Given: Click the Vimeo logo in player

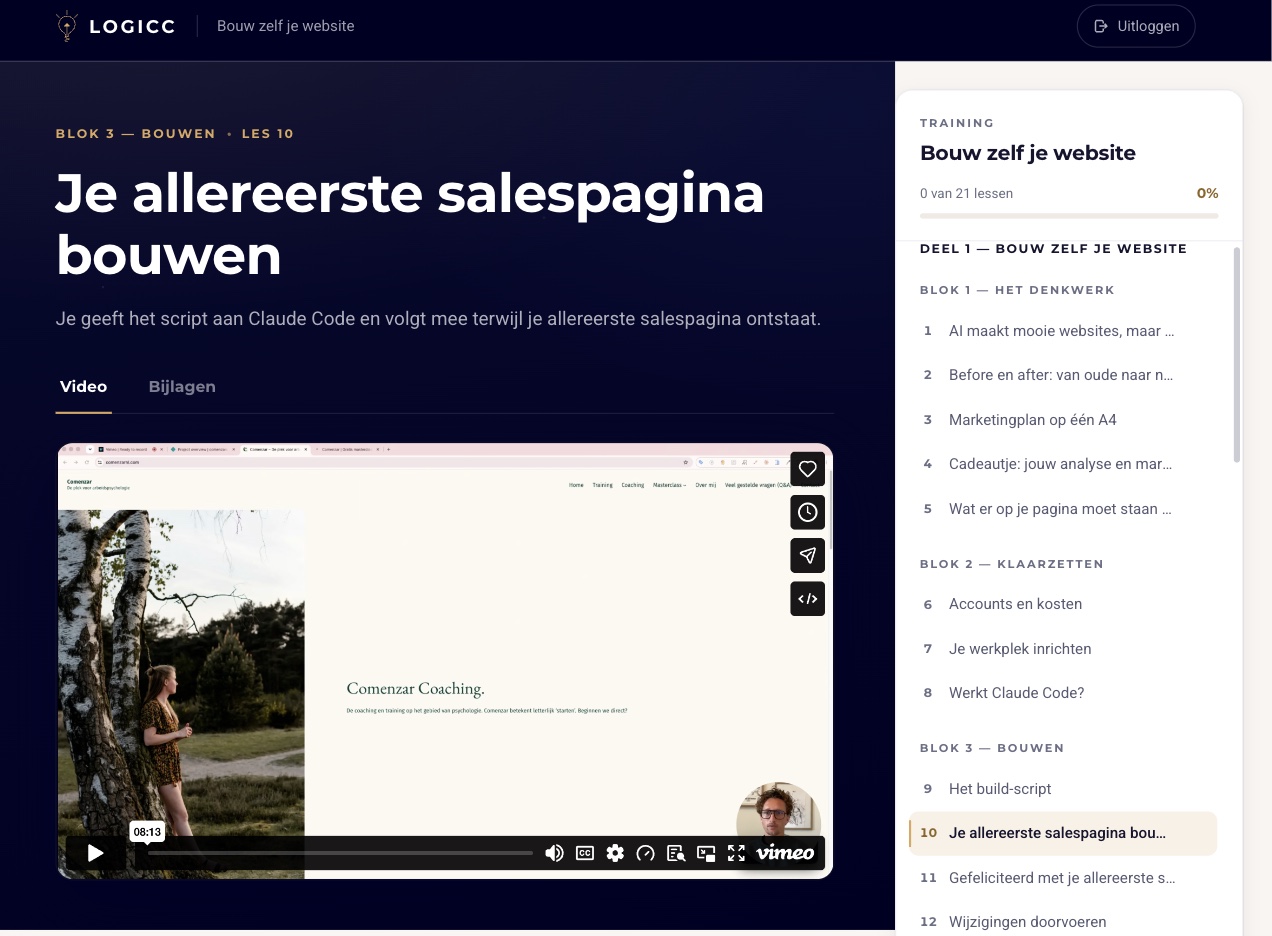Looking at the screenshot, I should (785, 853).
